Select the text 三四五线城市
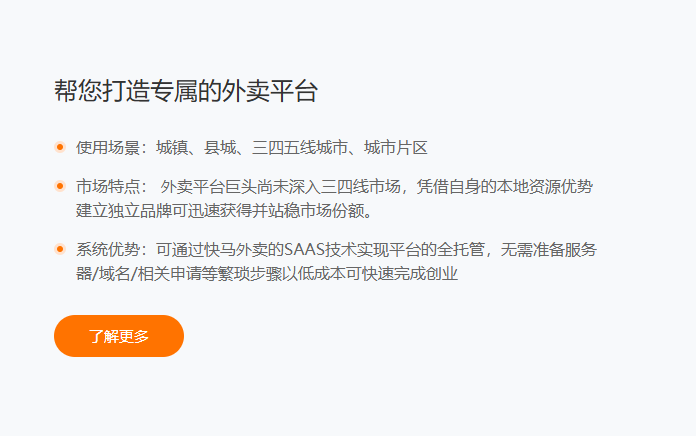The width and height of the screenshot is (696, 436). pyautogui.click(x=300, y=147)
